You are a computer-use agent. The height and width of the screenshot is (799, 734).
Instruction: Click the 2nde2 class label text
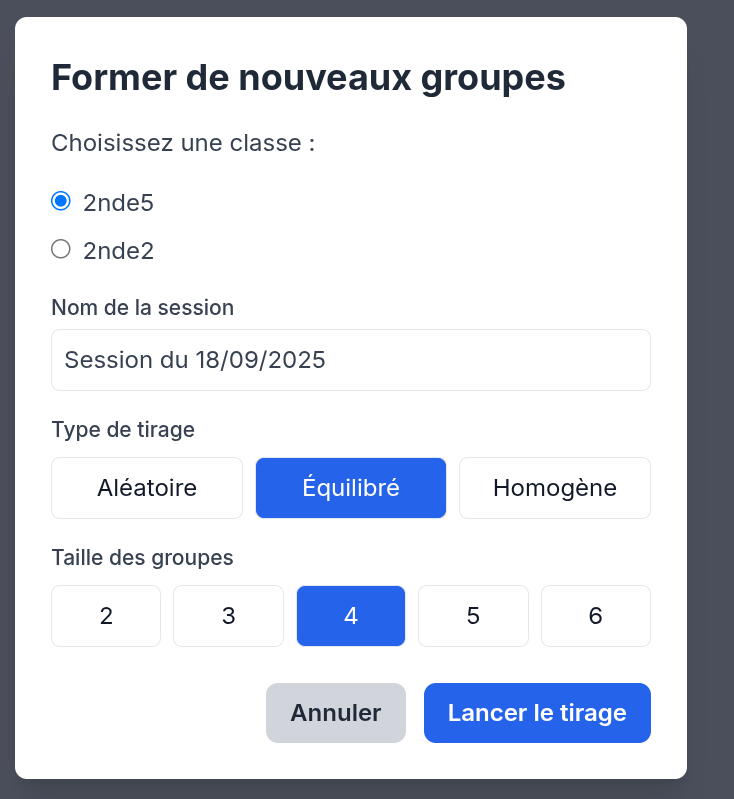[x=118, y=251]
